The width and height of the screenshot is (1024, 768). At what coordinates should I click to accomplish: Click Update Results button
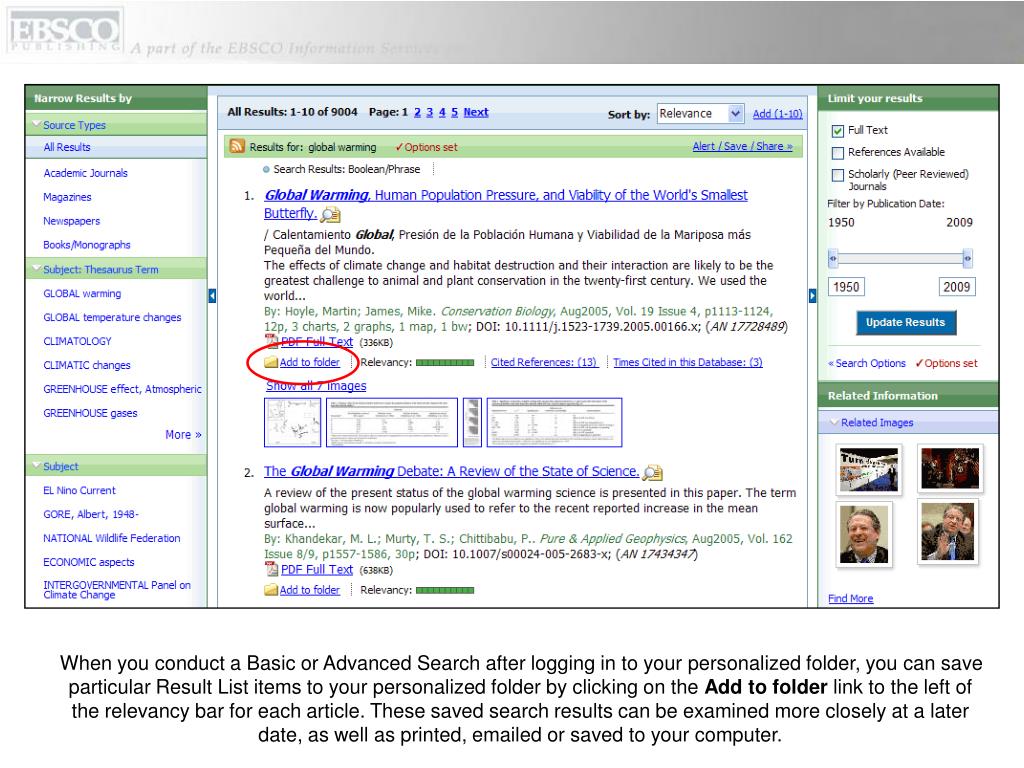tap(905, 323)
